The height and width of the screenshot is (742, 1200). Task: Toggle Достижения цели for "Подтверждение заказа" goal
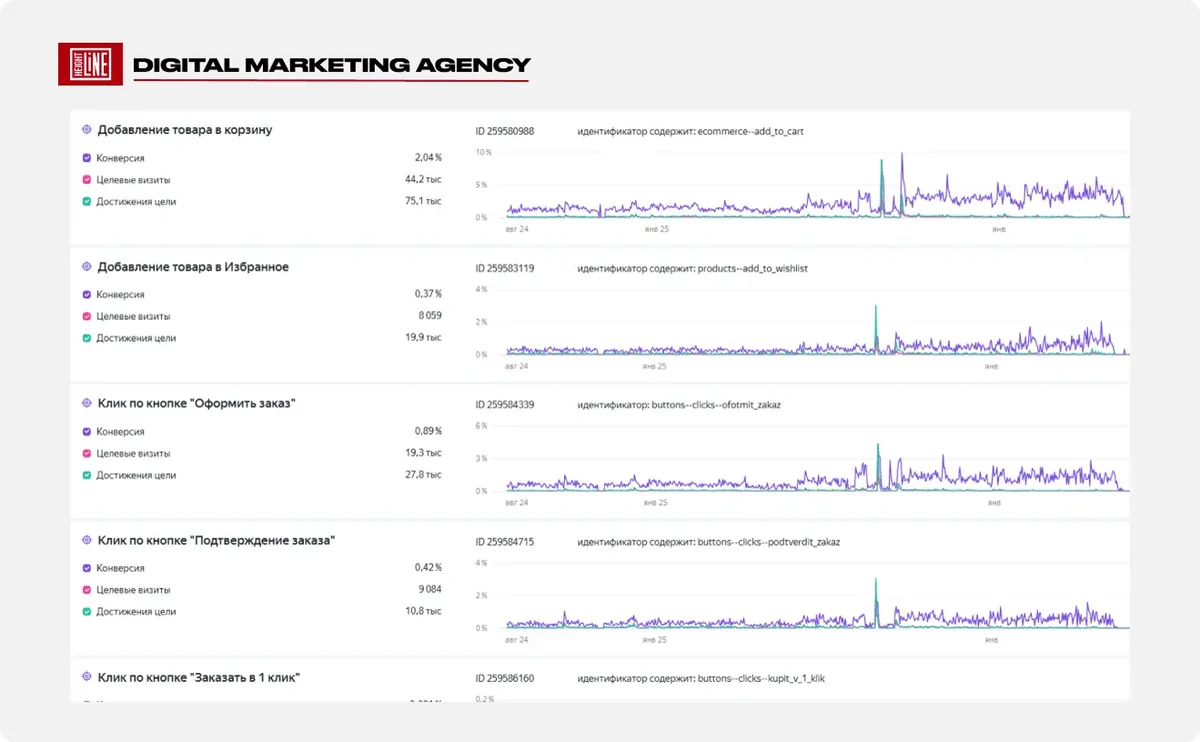click(x=87, y=611)
